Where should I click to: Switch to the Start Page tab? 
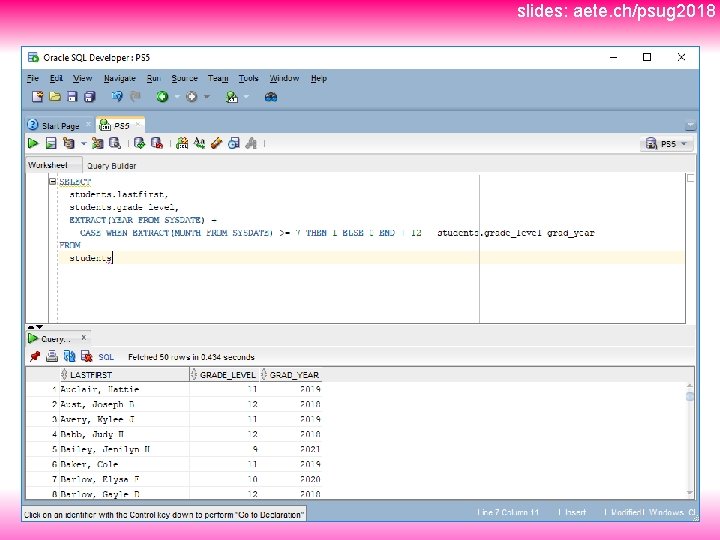tap(60, 126)
